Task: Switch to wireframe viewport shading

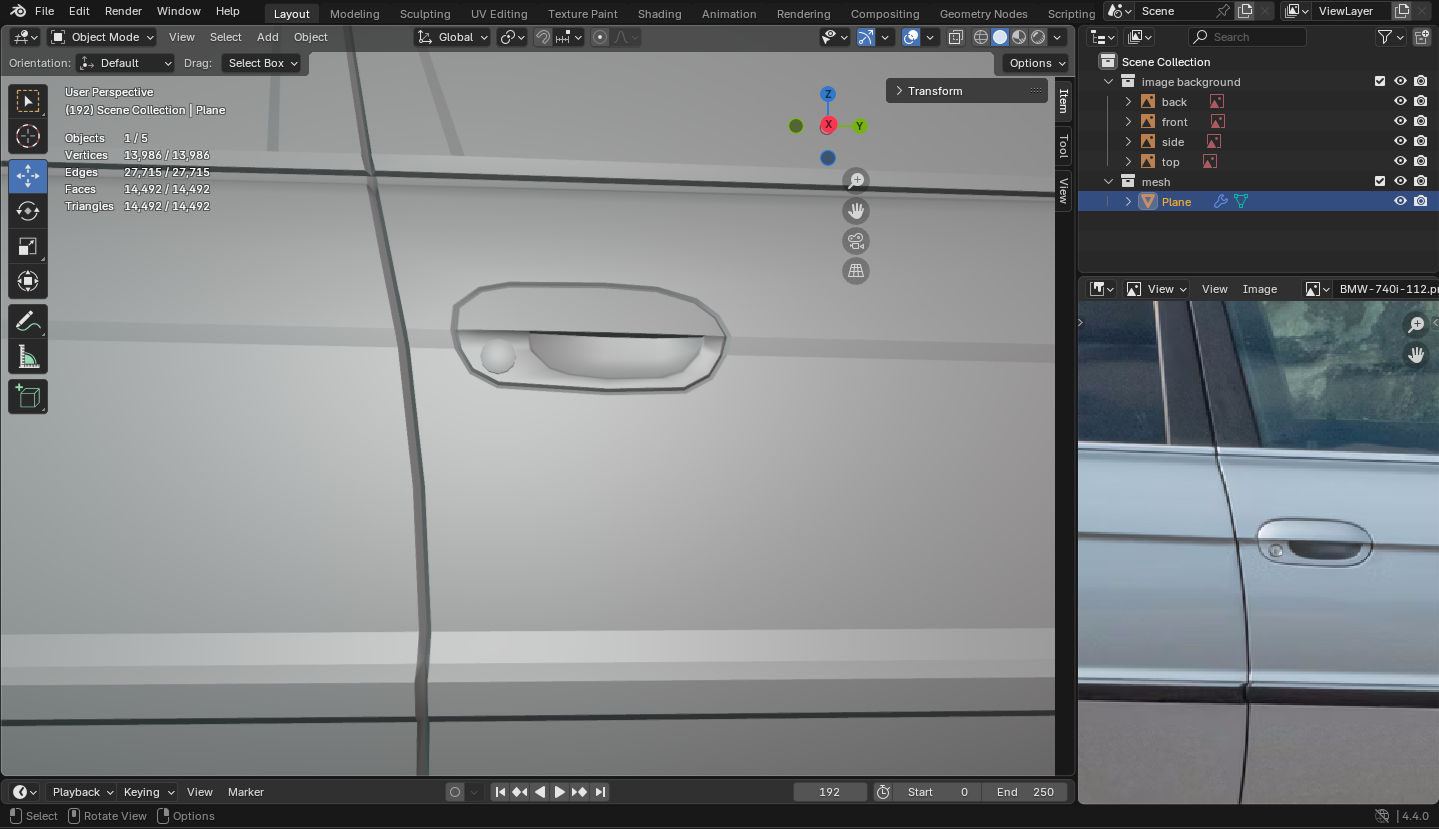Action: 981,37
